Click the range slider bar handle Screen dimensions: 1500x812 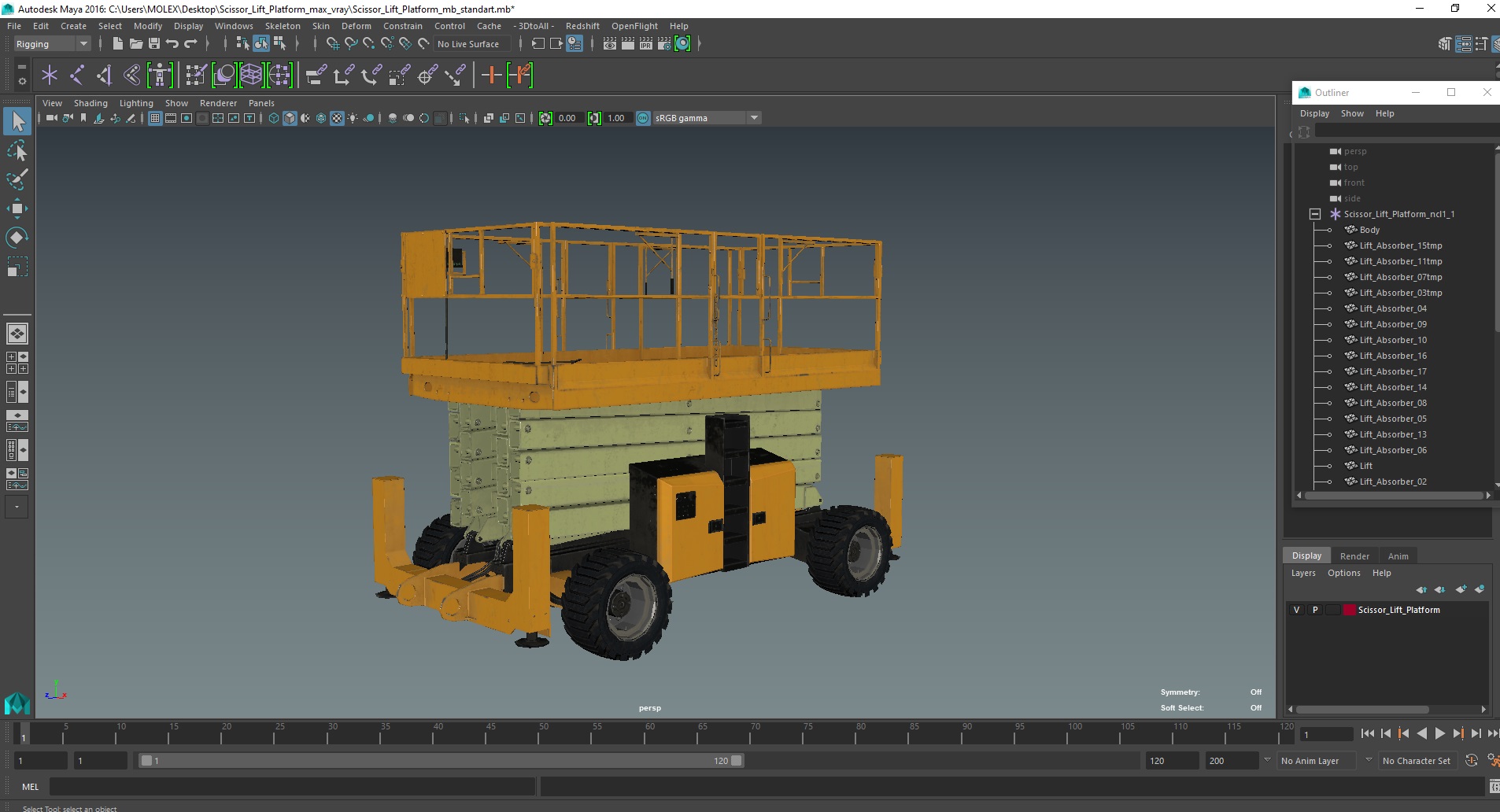click(x=440, y=761)
